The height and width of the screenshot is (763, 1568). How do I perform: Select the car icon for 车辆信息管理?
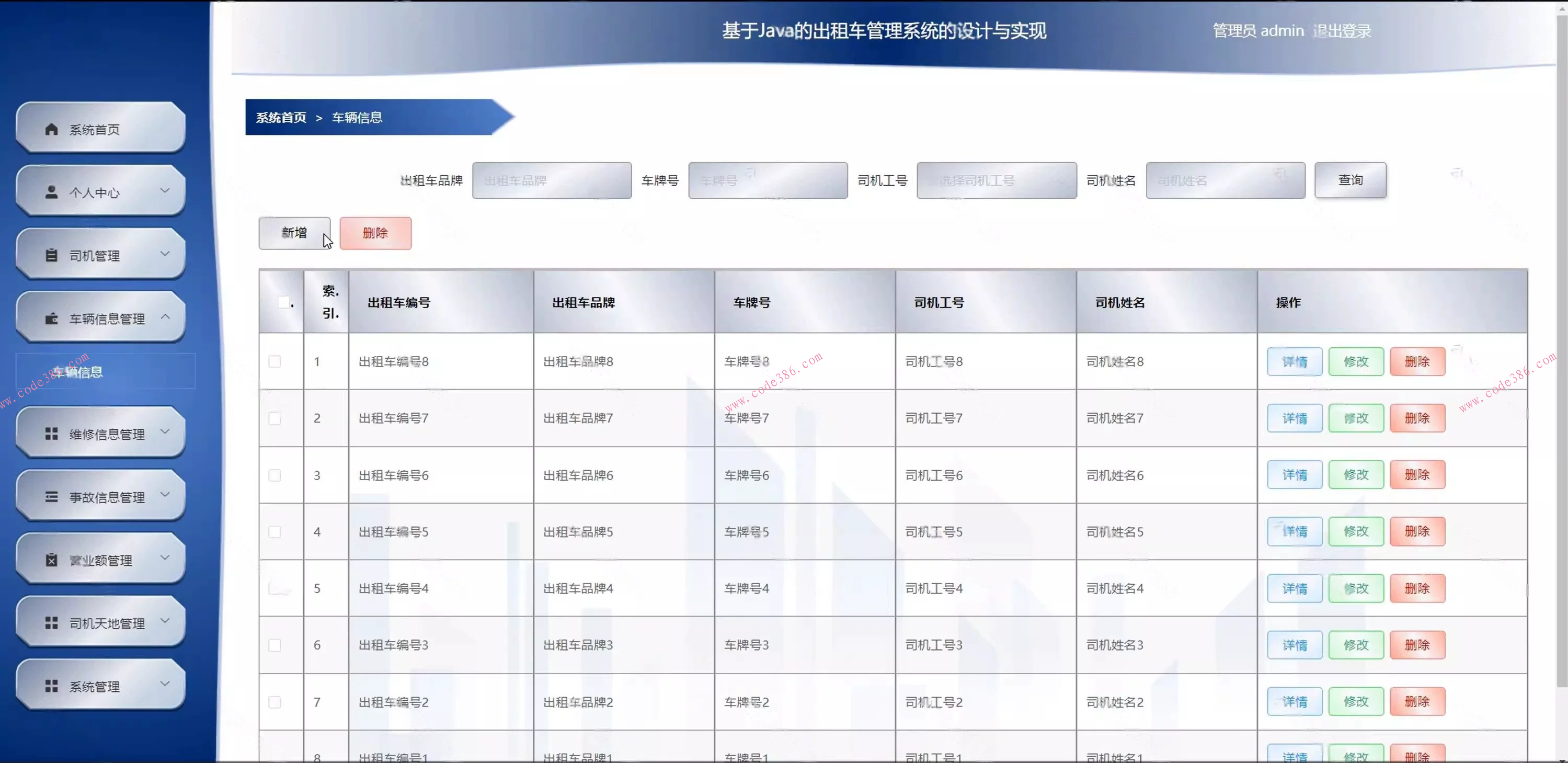[51, 318]
